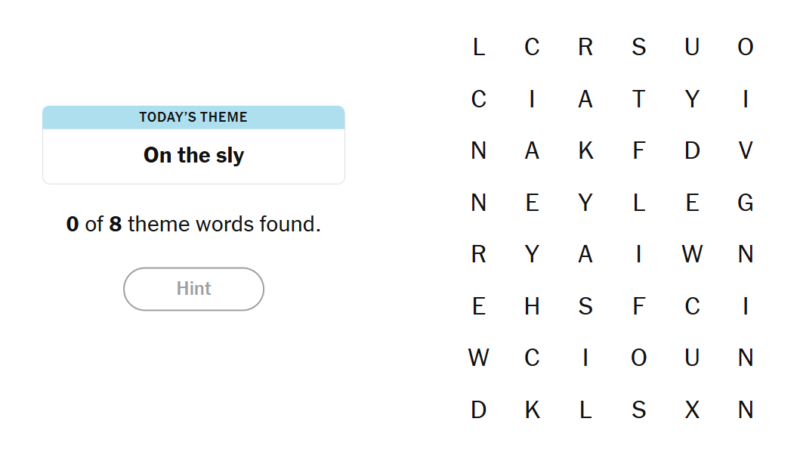The width and height of the screenshot is (800, 468).
Task: Click the Hint button
Action: click(193, 289)
